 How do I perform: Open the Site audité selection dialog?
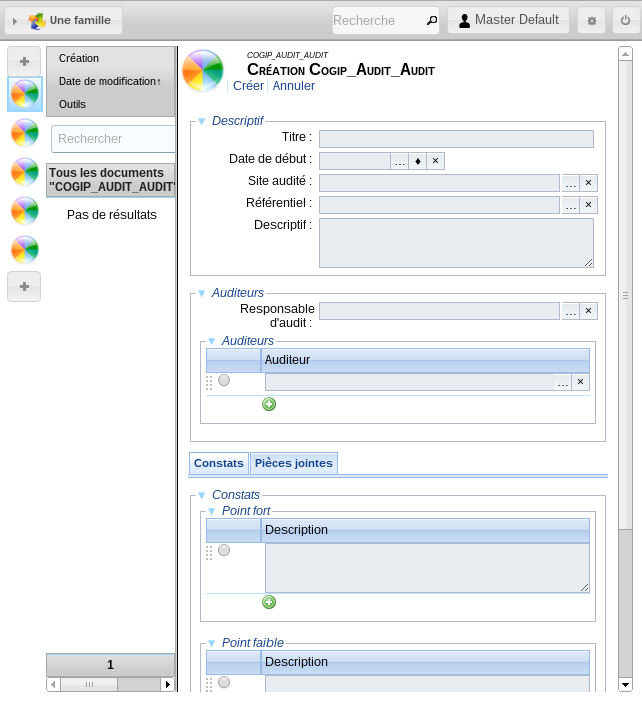(x=571, y=183)
